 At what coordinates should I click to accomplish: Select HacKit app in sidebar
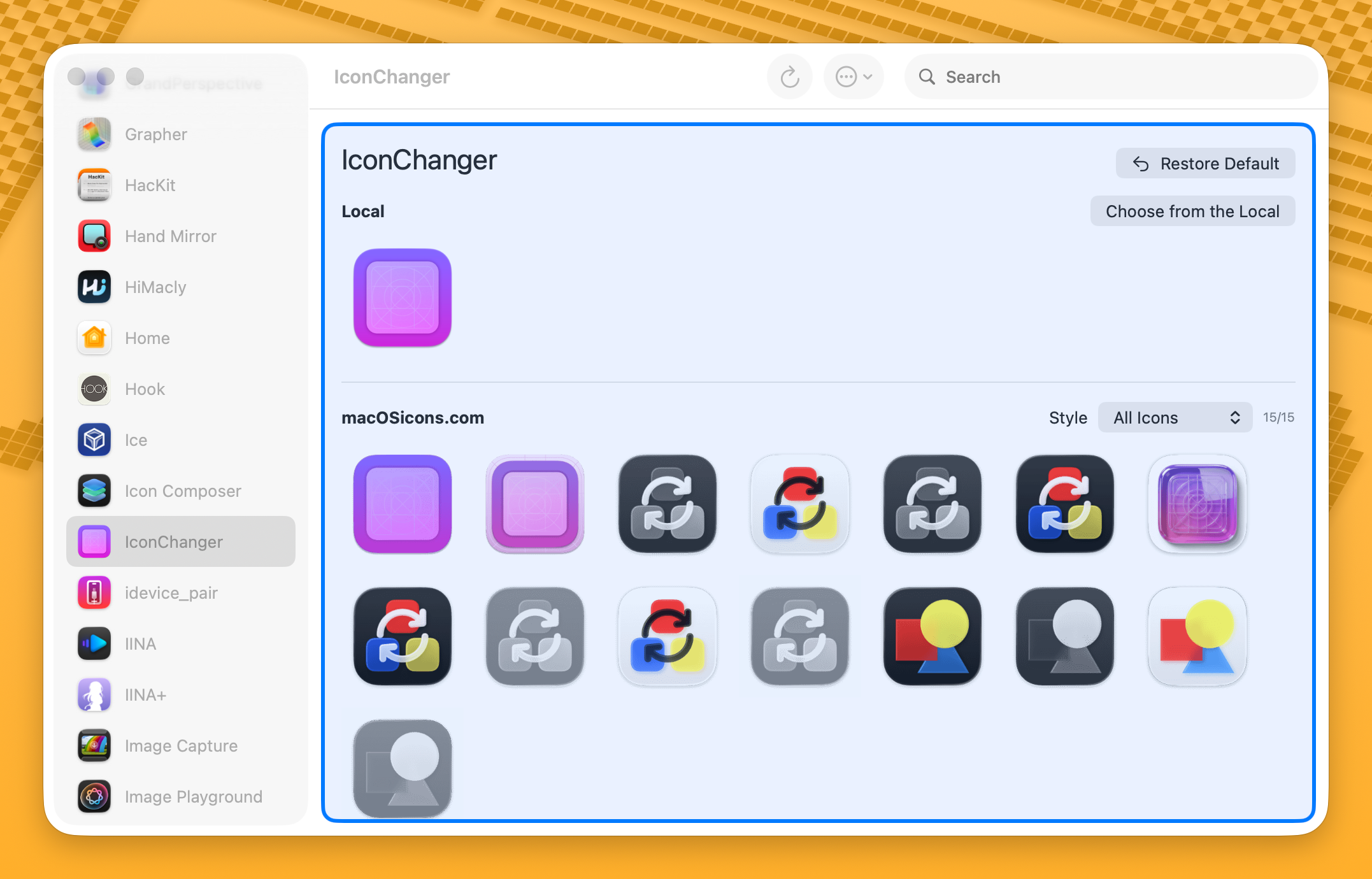[x=150, y=185]
